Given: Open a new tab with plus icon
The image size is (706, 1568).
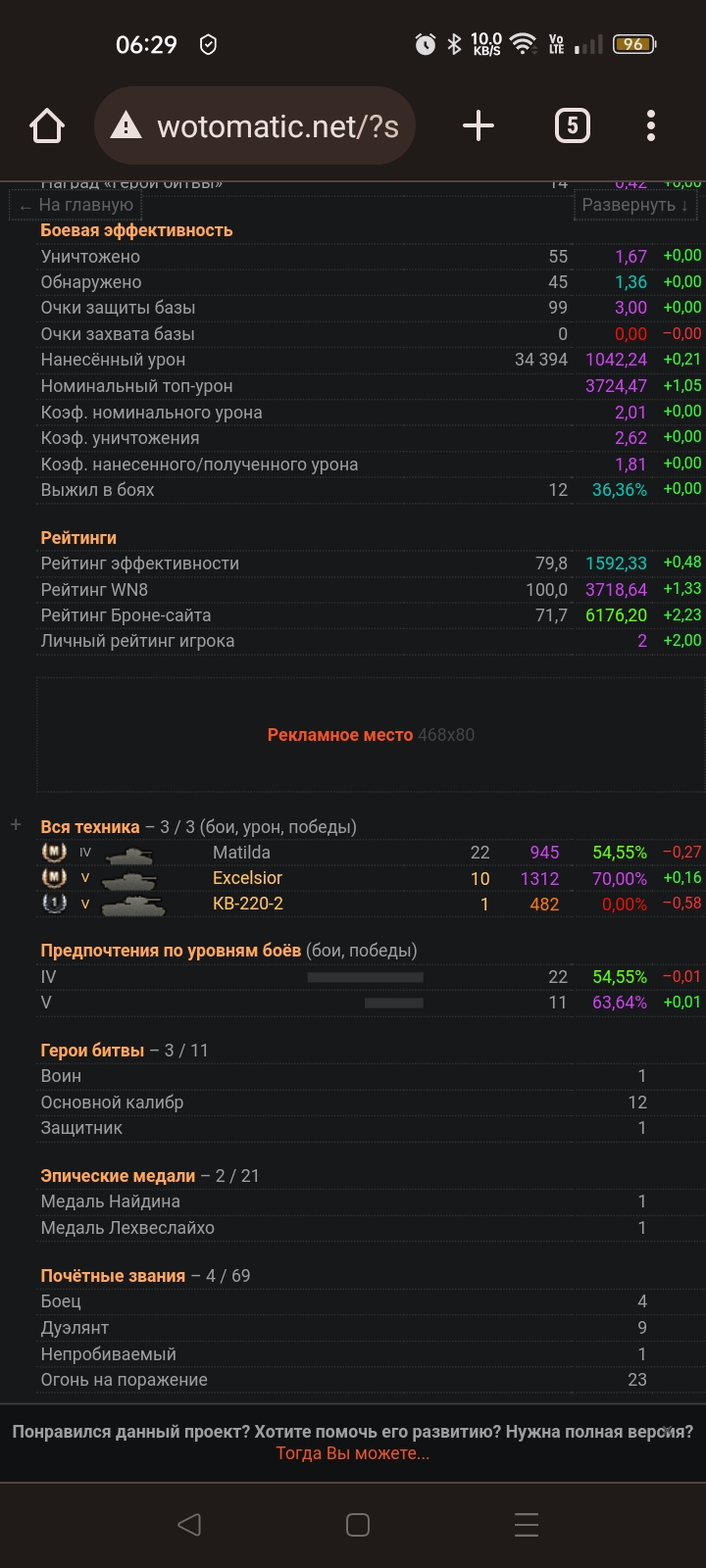Looking at the screenshot, I should [478, 126].
